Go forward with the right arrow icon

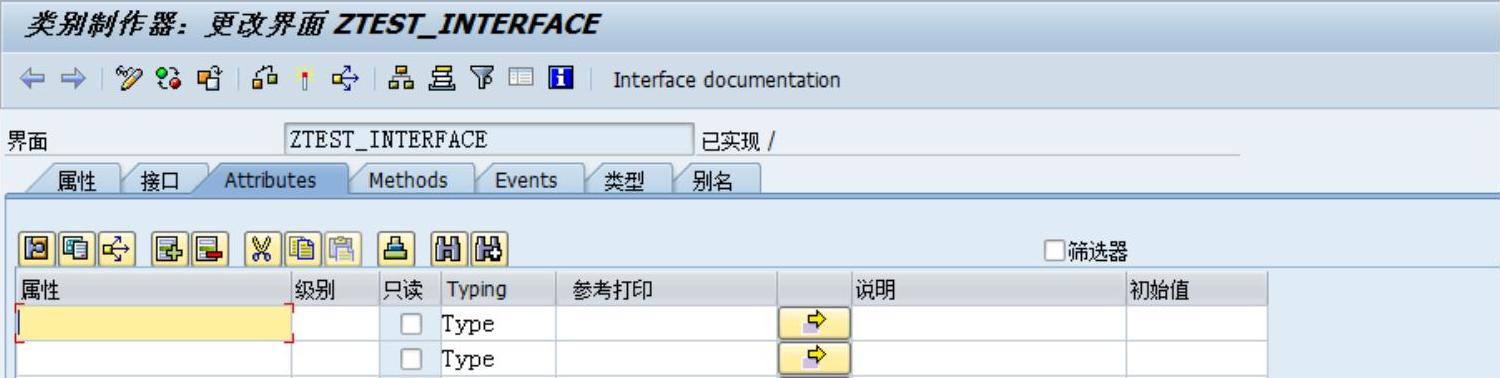click(73, 79)
